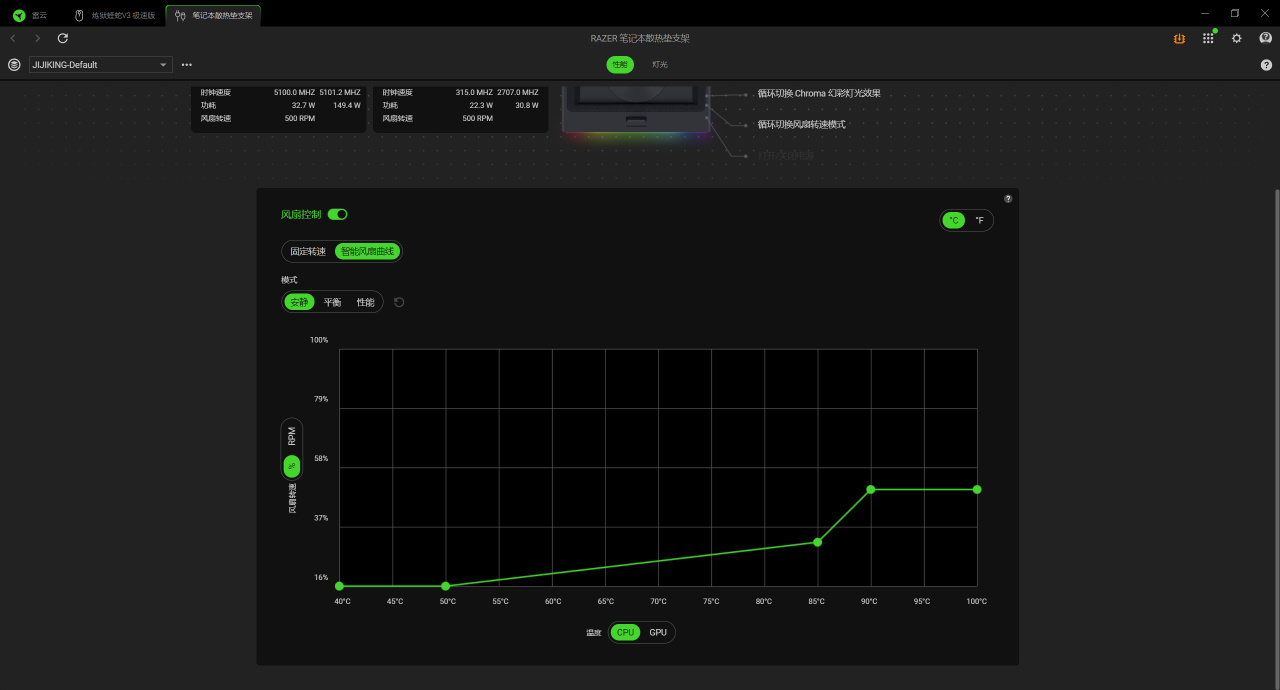1280x690 pixels.
Task: Open the Razer Synapse home tab icon
Action: coord(19,15)
